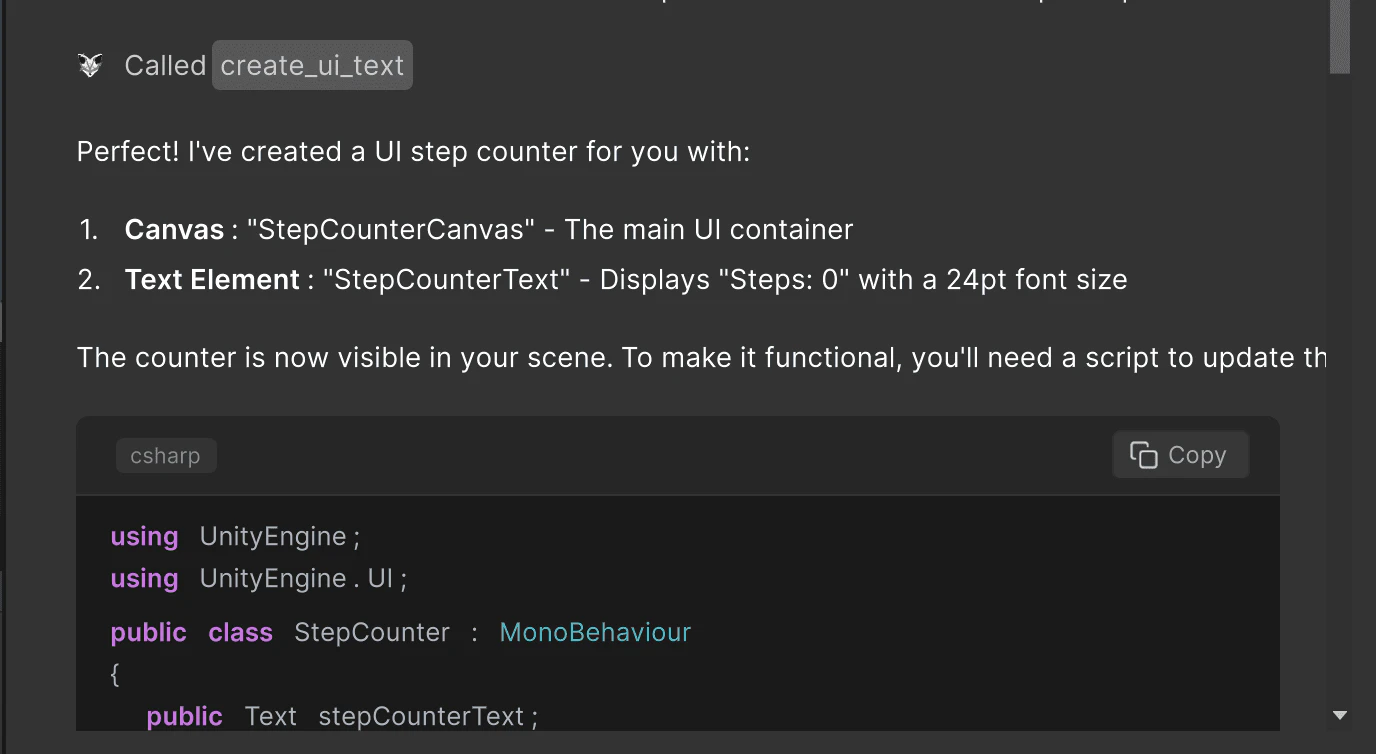Click the "class" keyword in the code
The height and width of the screenshot is (754, 1376).
click(240, 633)
